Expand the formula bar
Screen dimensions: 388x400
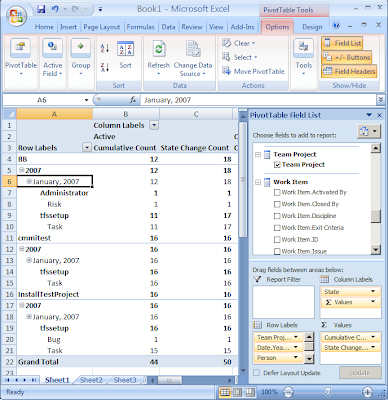pyautogui.click(x=380, y=99)
